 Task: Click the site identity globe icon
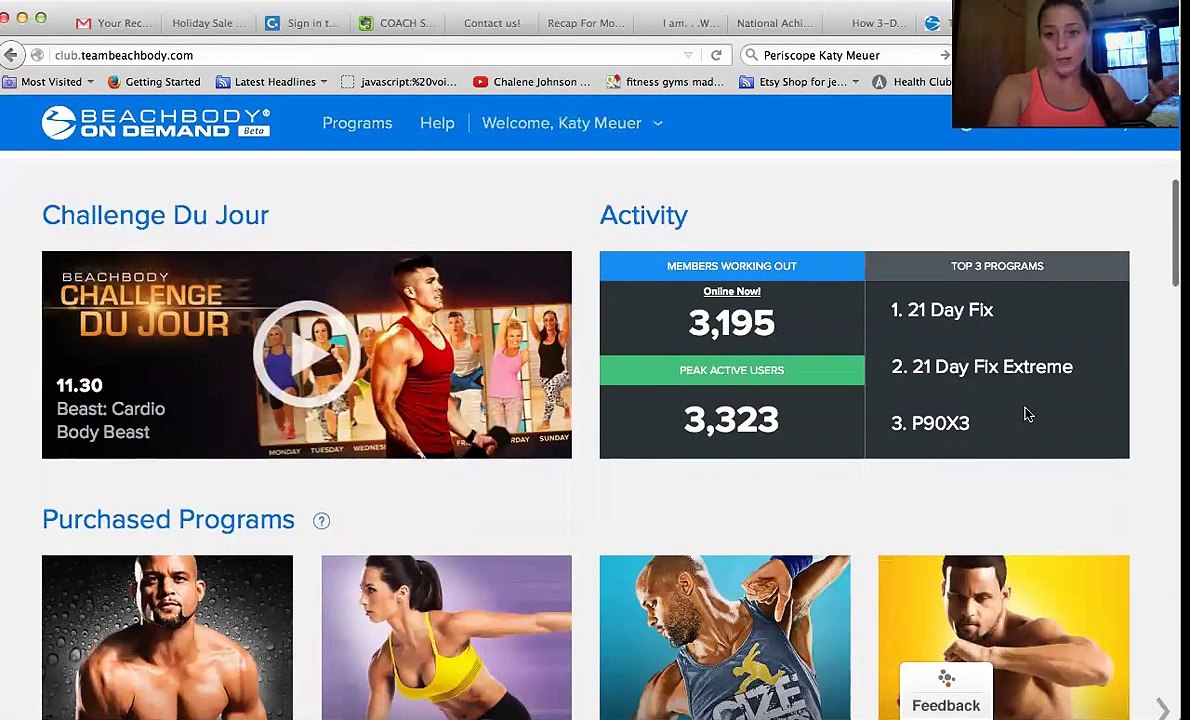point(37,55)
